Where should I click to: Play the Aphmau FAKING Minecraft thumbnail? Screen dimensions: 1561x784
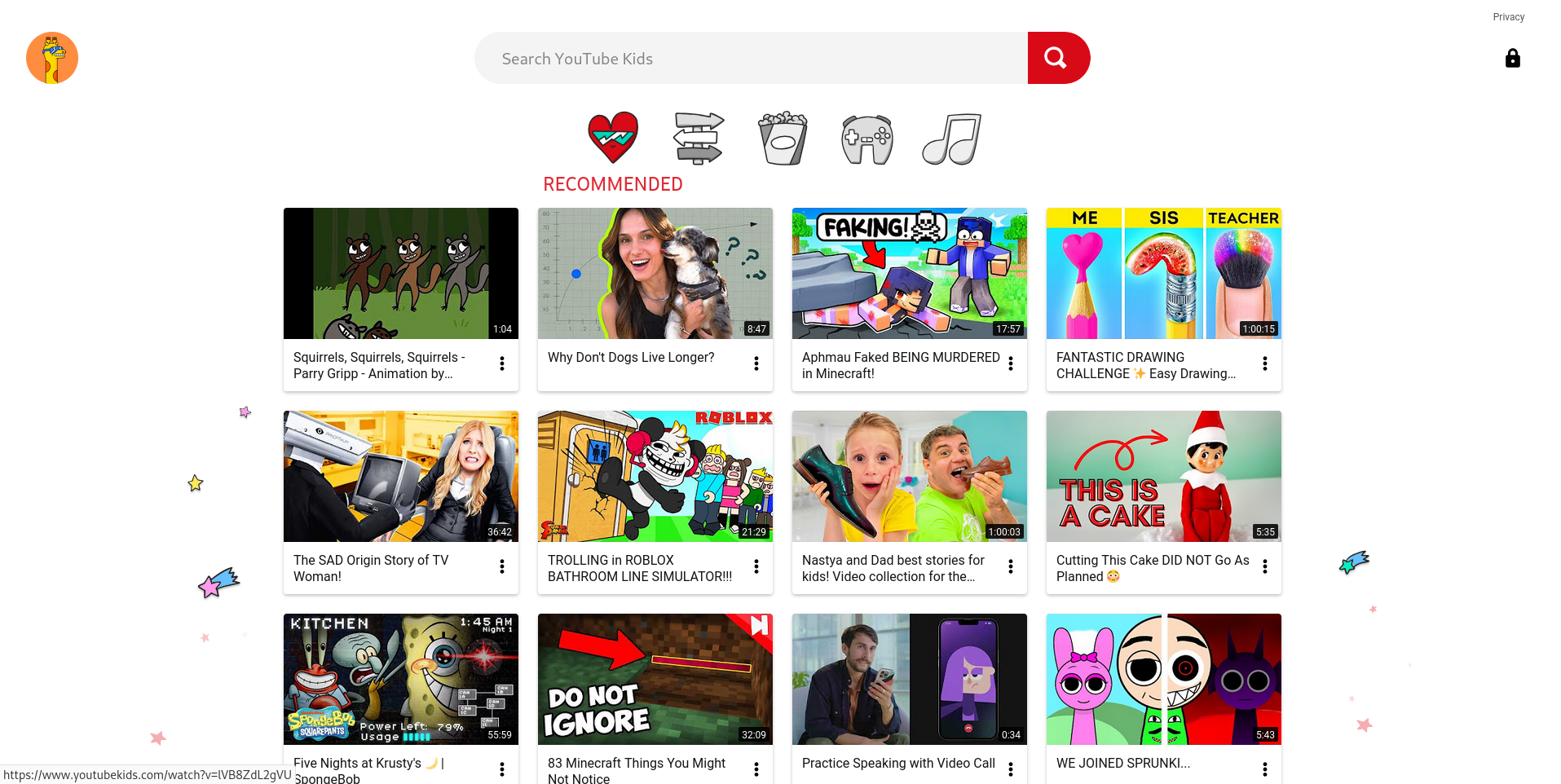coord(910,273)
